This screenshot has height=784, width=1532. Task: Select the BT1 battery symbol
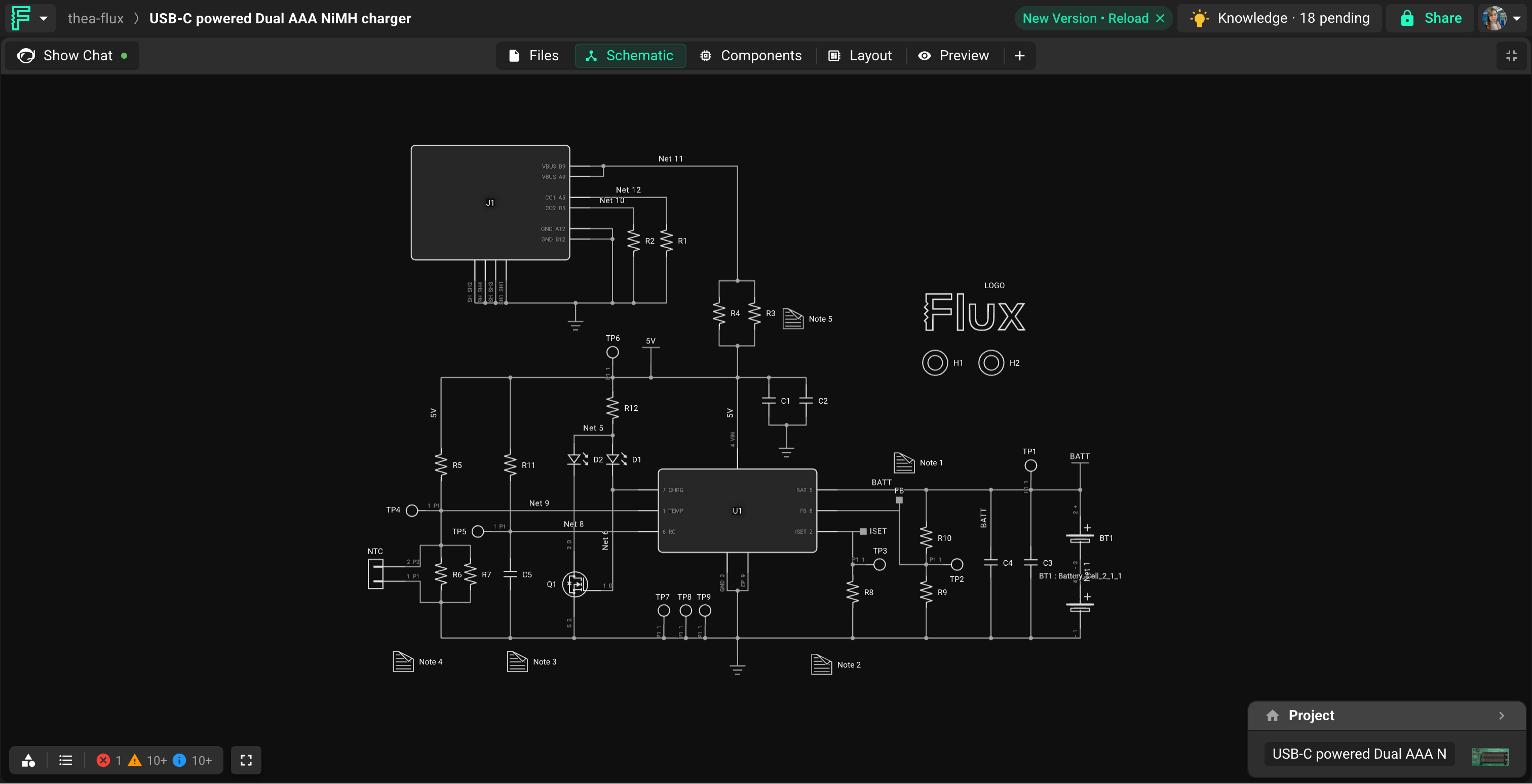coord(1080,538)
